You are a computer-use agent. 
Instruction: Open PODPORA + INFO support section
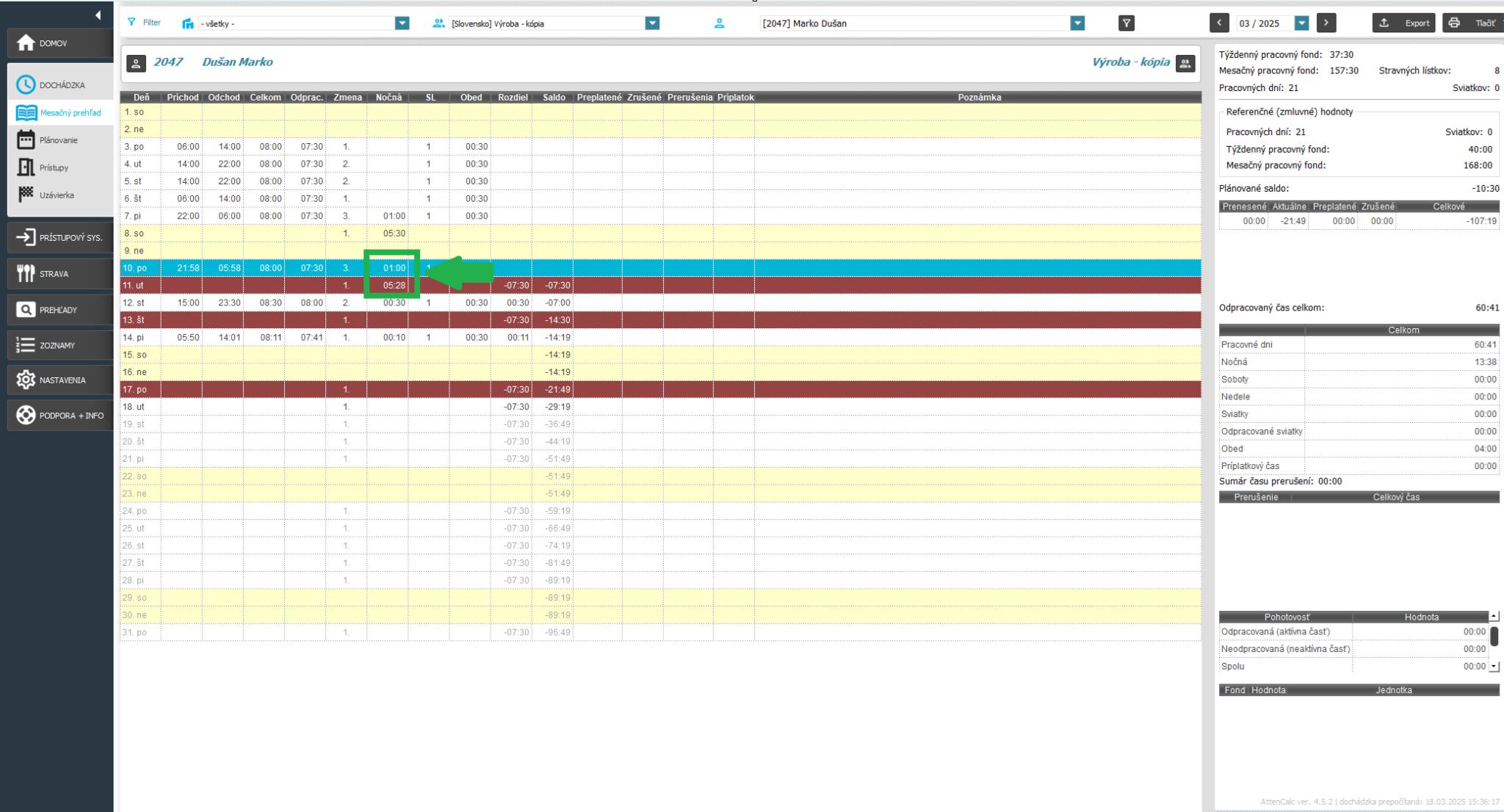pyautogui.click(x=26, y=415)
